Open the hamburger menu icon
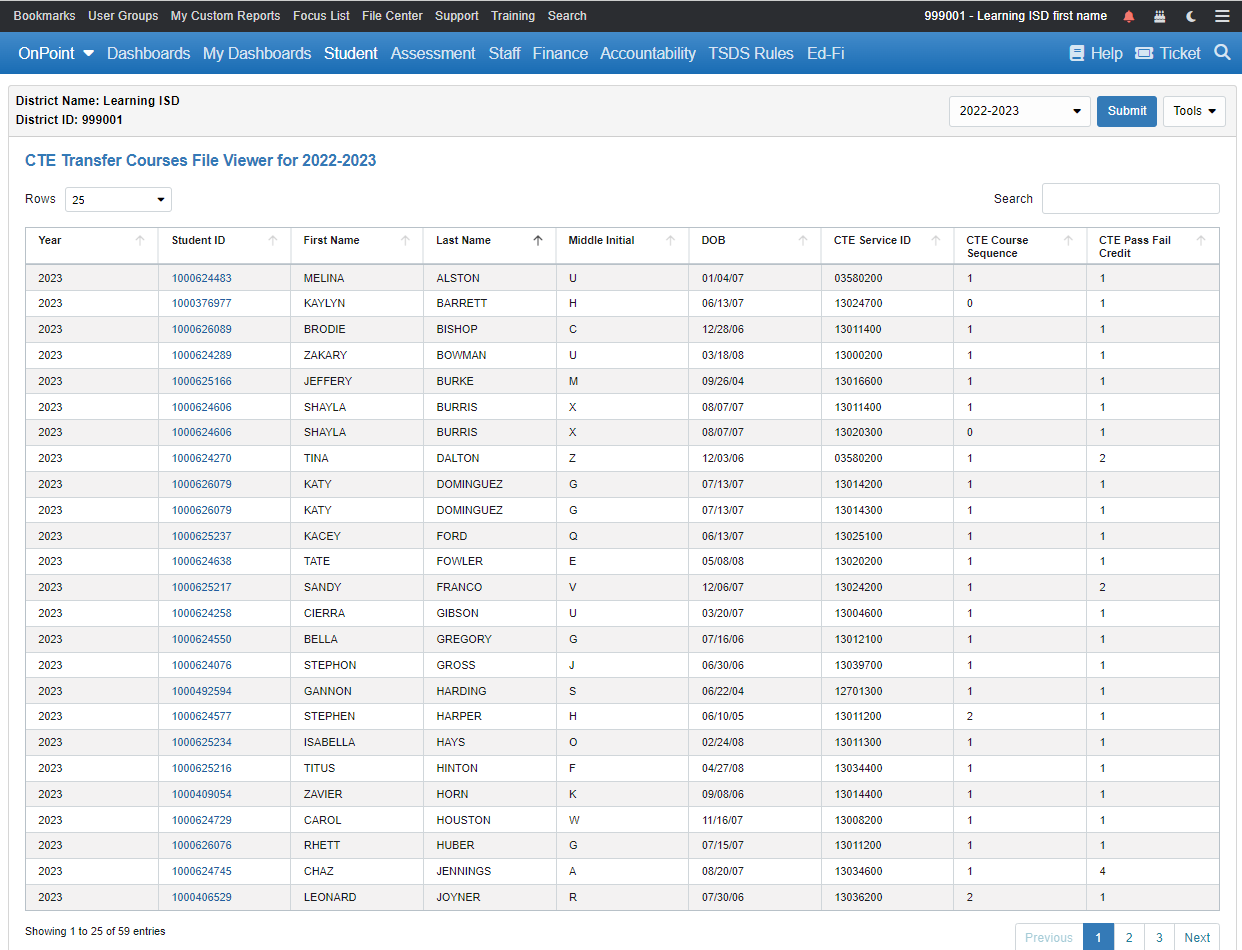This screenshot has width=1242, height=950. coord(1222,16)
